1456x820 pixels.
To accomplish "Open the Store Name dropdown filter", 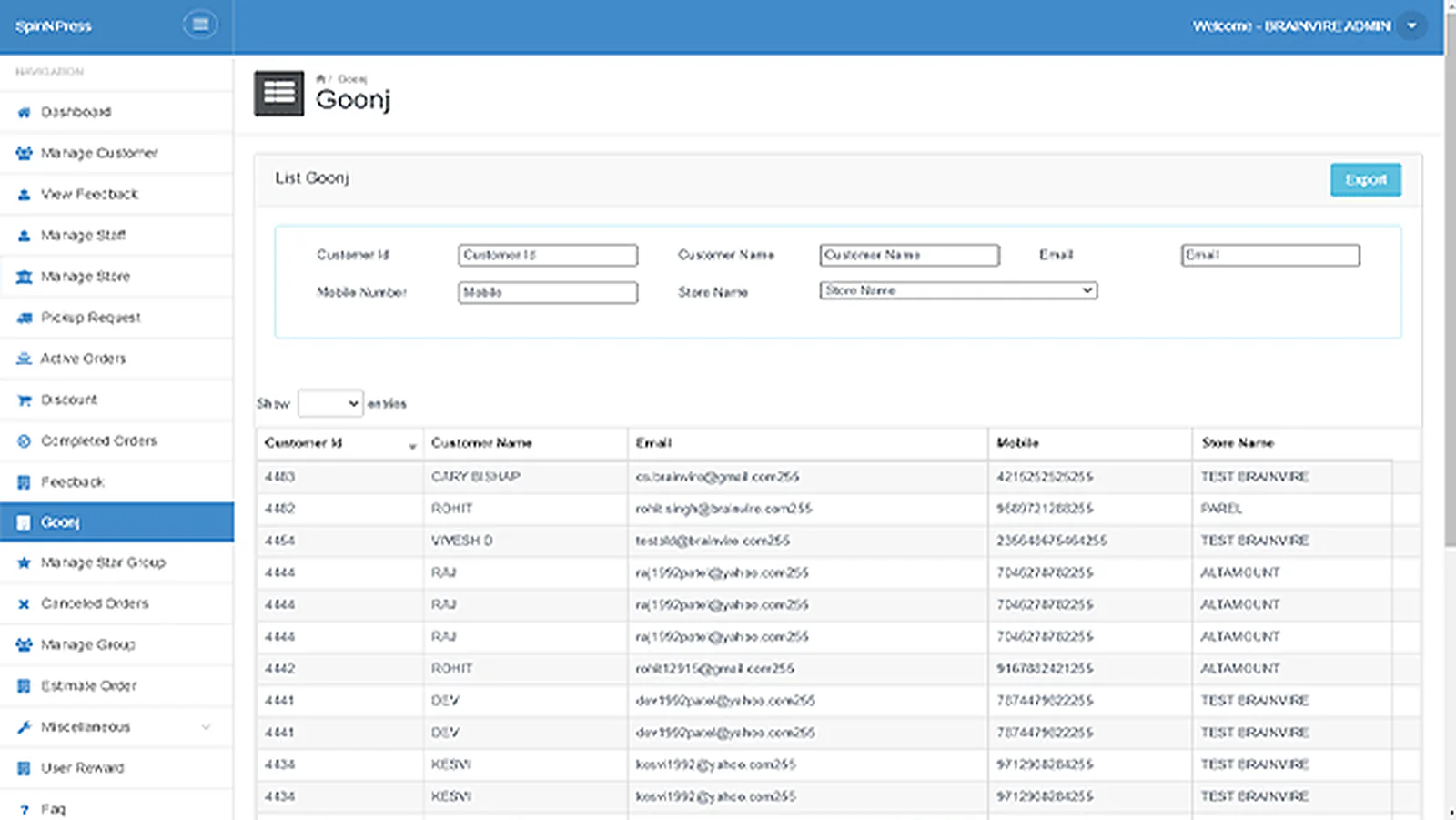I will click(x=958, y=290).
